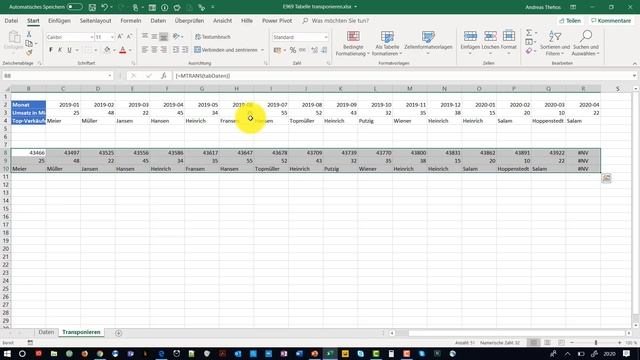The image size is (640, 360).
Task: Toggle bold (F) formatting
Action: 51,50
